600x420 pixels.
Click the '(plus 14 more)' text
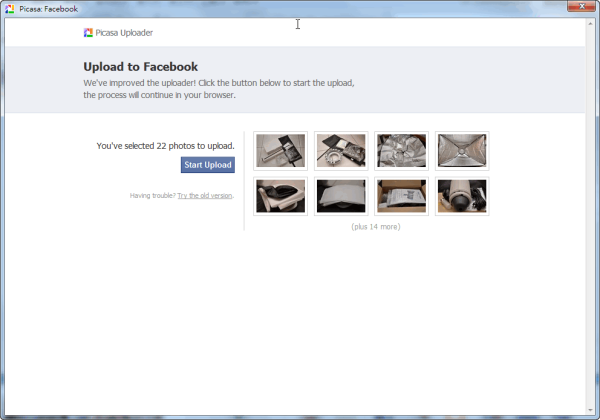pyautogui.click(x=376, y=227)
